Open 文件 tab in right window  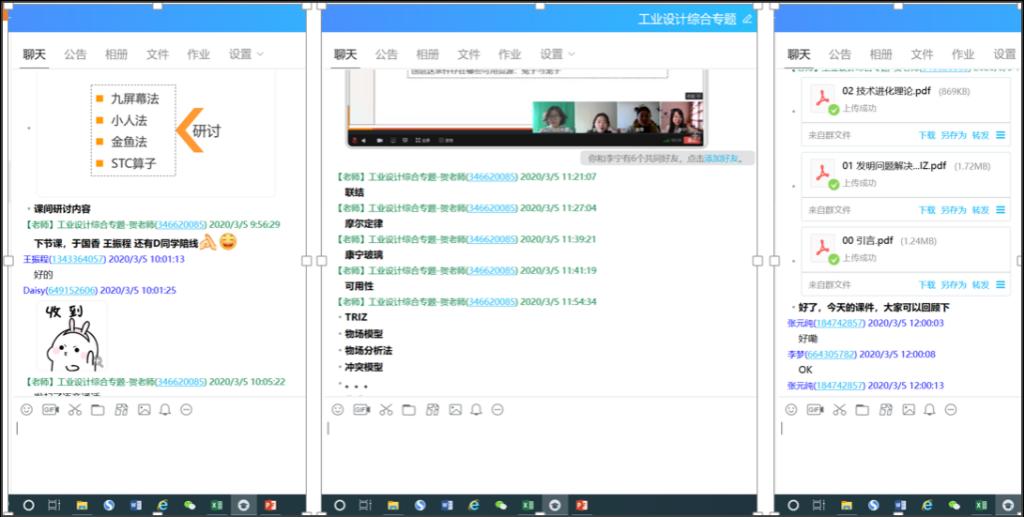click(x=922, y=54)
